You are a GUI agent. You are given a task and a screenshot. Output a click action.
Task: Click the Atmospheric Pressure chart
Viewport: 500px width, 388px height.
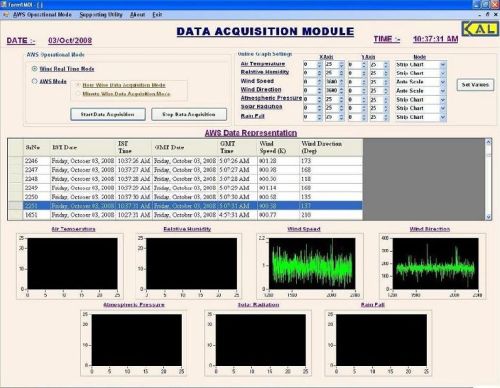coord(137,340)
